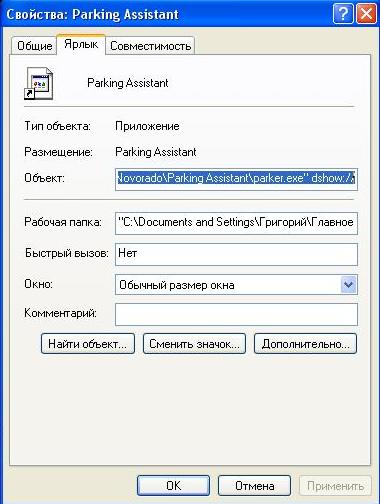380x504 pixels.
Task: Click the dialog title bar Свойства: Parking Assistant
Action: (x=167, y=15)
